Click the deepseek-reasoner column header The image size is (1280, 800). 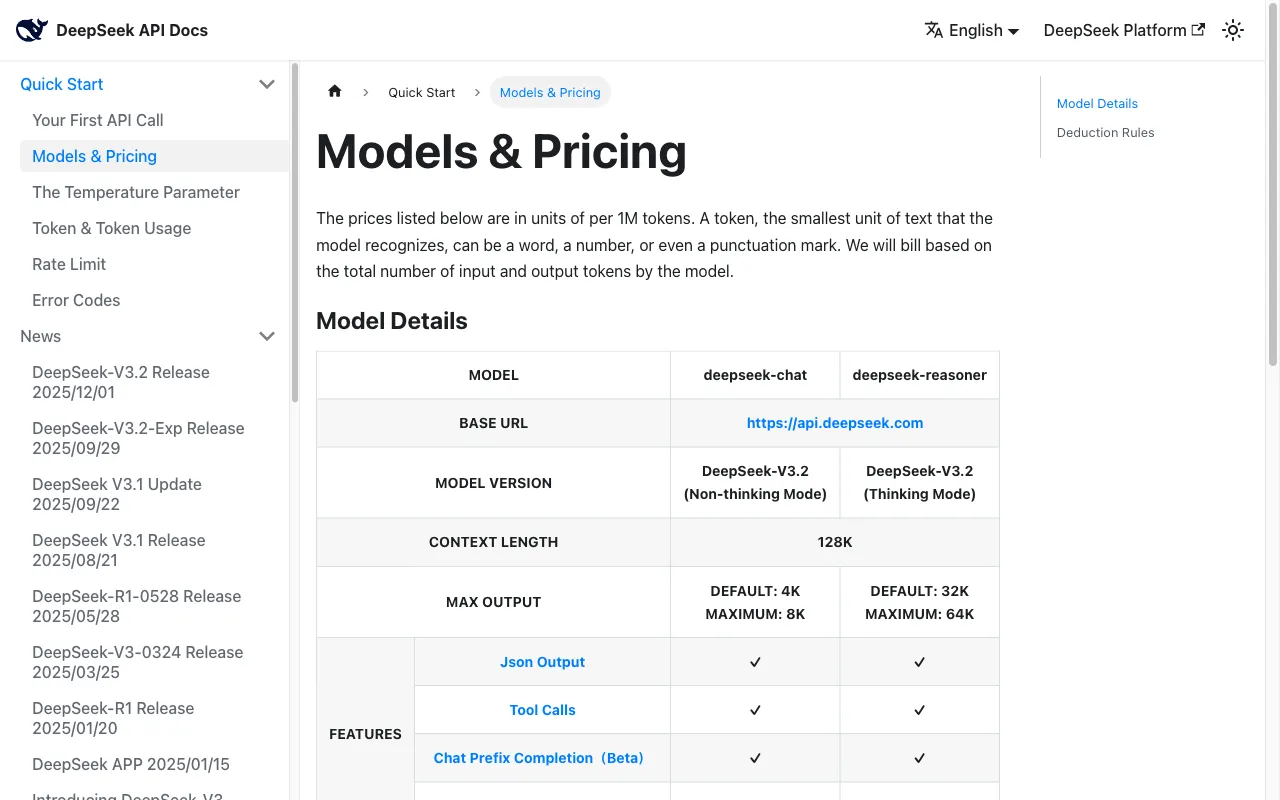pos(920,375)
